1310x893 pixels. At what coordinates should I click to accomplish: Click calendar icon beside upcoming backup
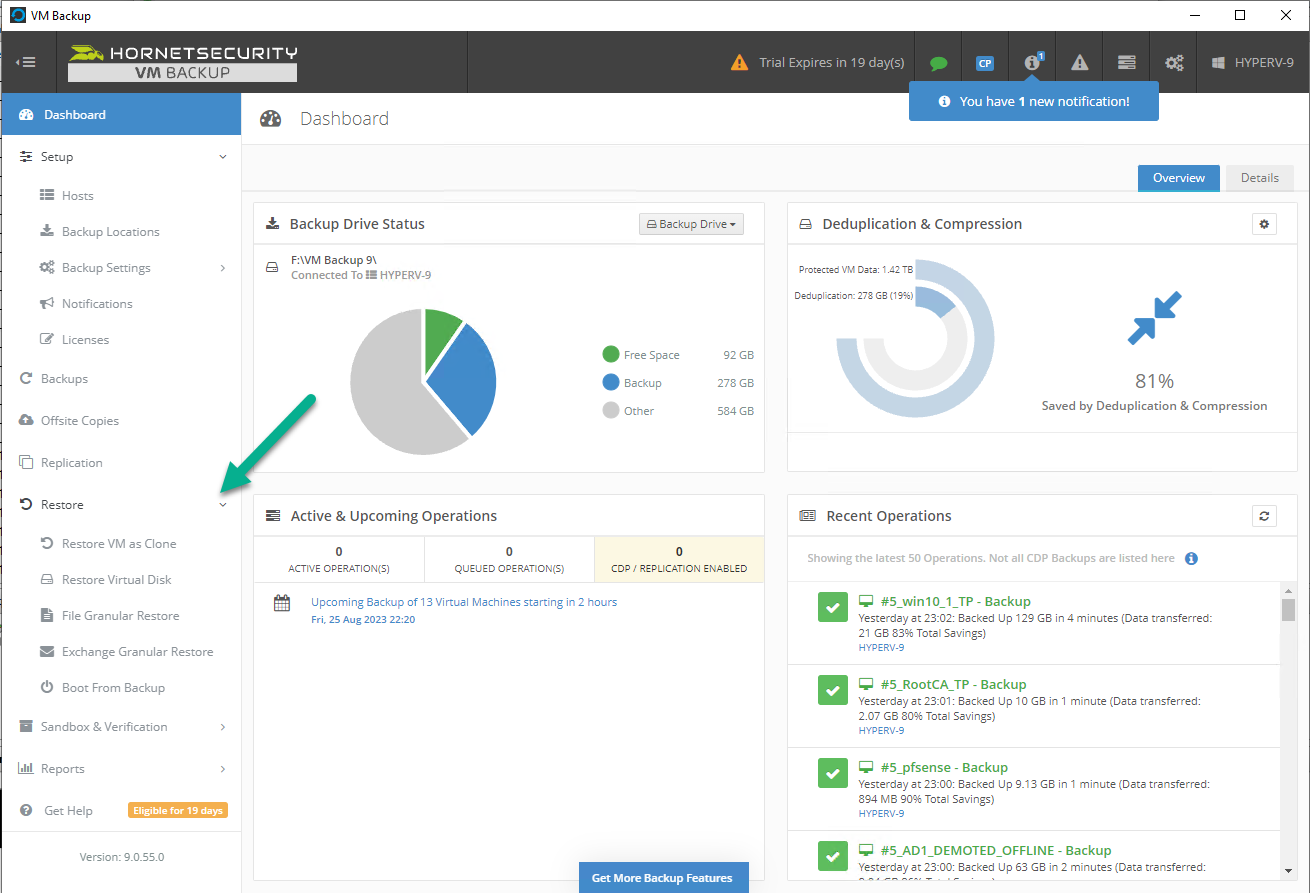pyautogui.click(x=282, y=603)
